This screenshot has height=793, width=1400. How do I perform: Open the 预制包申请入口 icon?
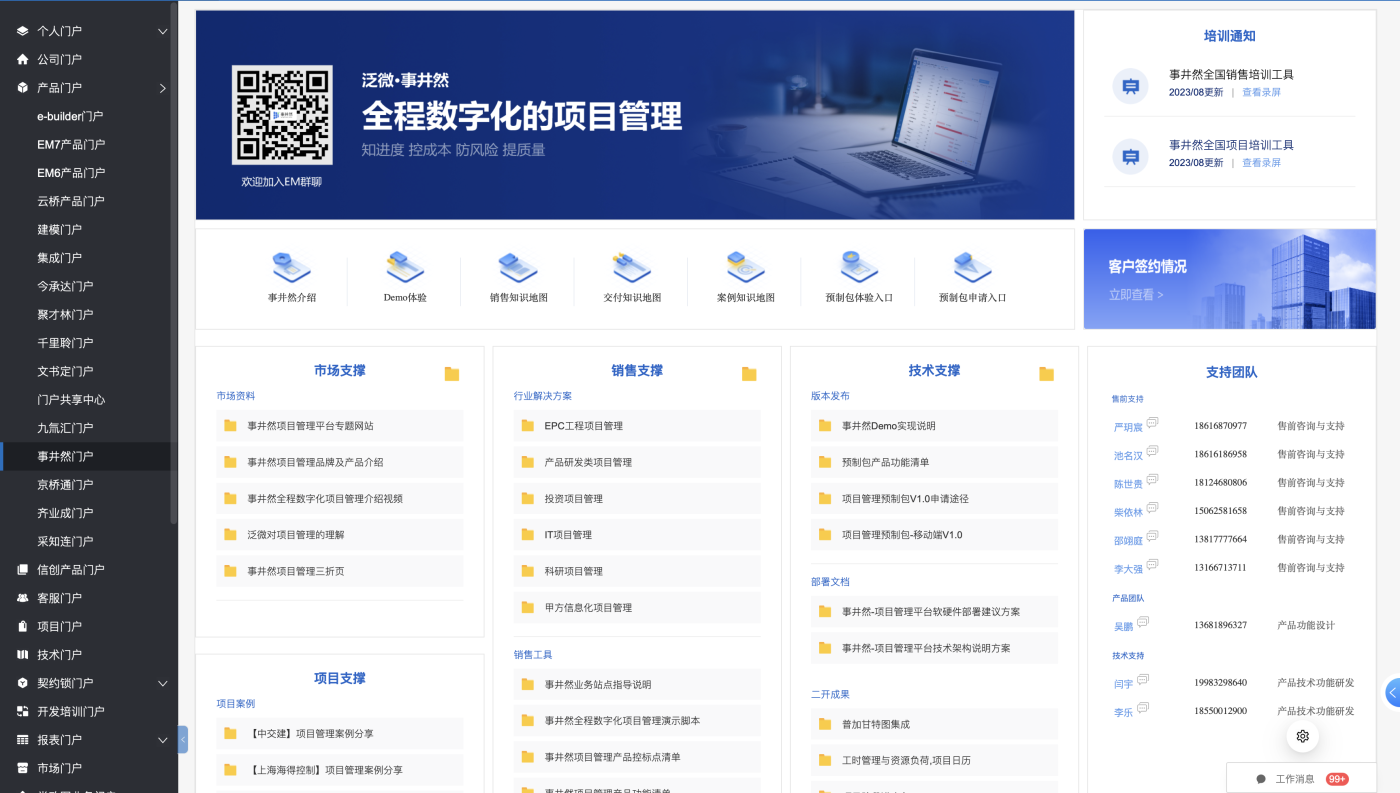[x=972, y=268]
